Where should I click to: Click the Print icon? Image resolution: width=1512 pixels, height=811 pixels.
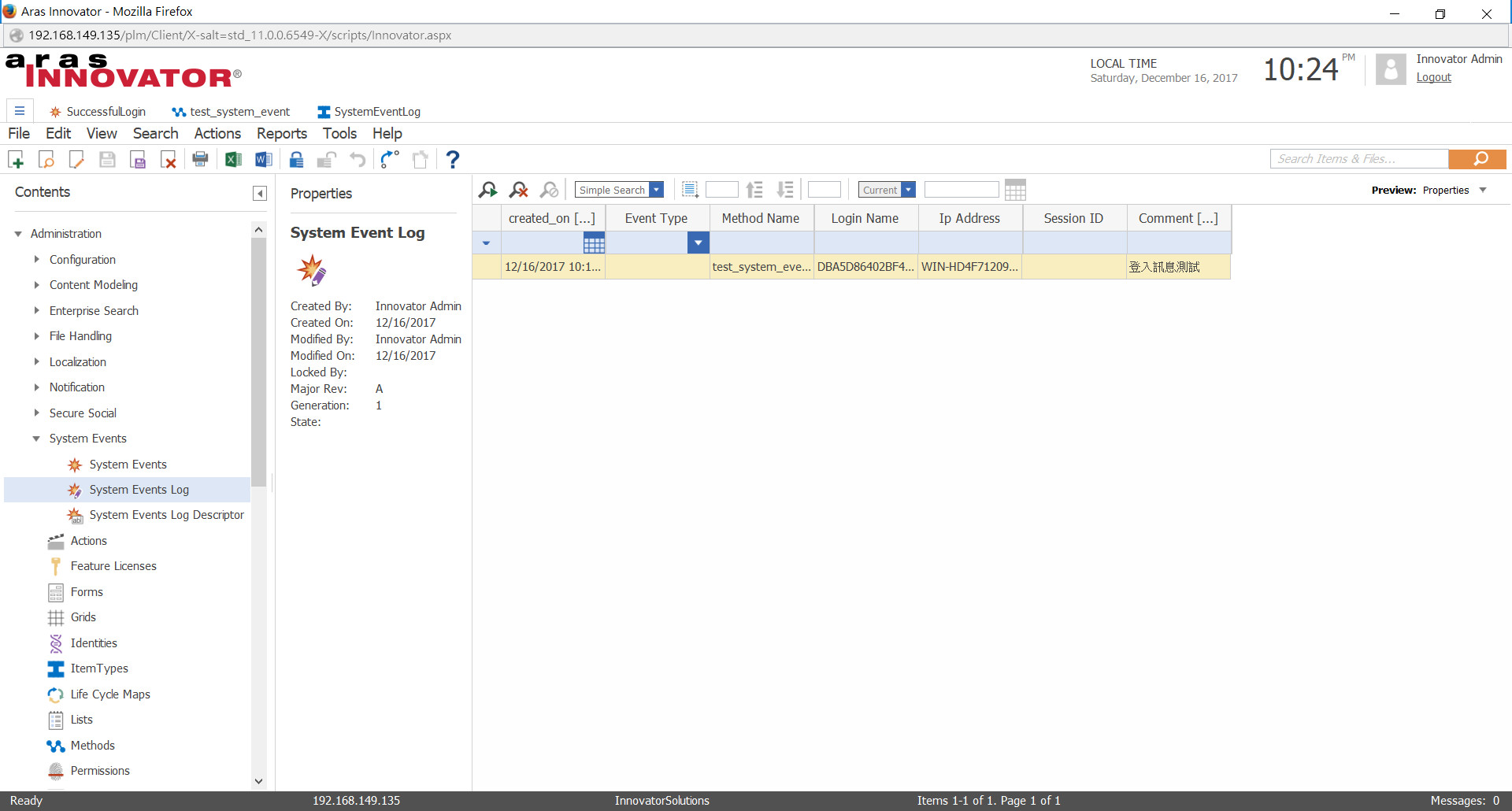[x=201, y=160]
